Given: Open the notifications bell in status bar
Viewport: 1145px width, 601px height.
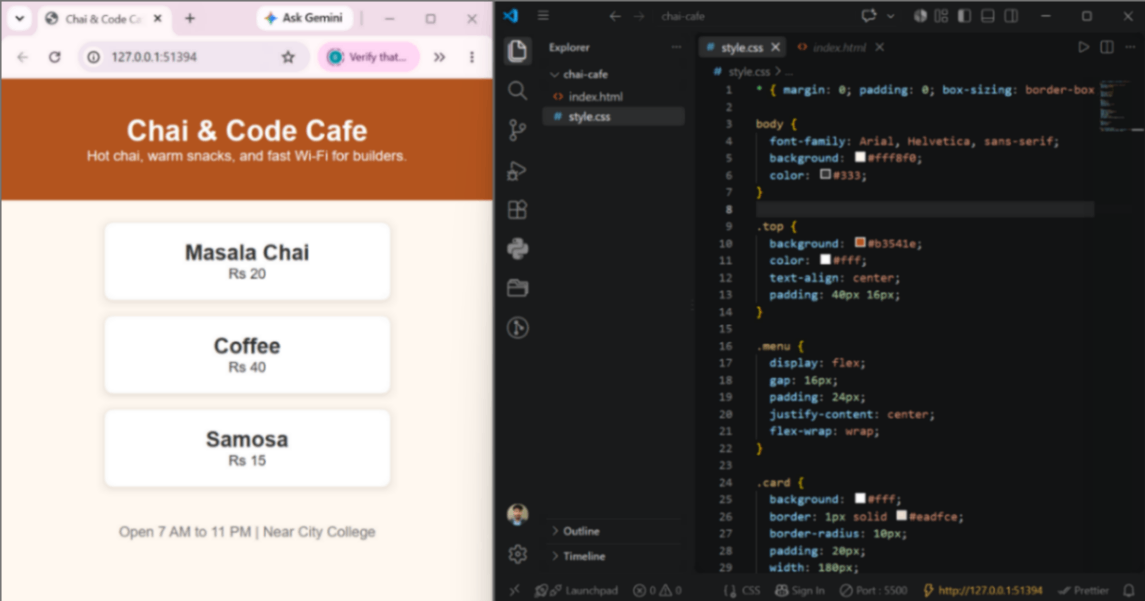Looking at the screenshot, I should click(1129, 590).
